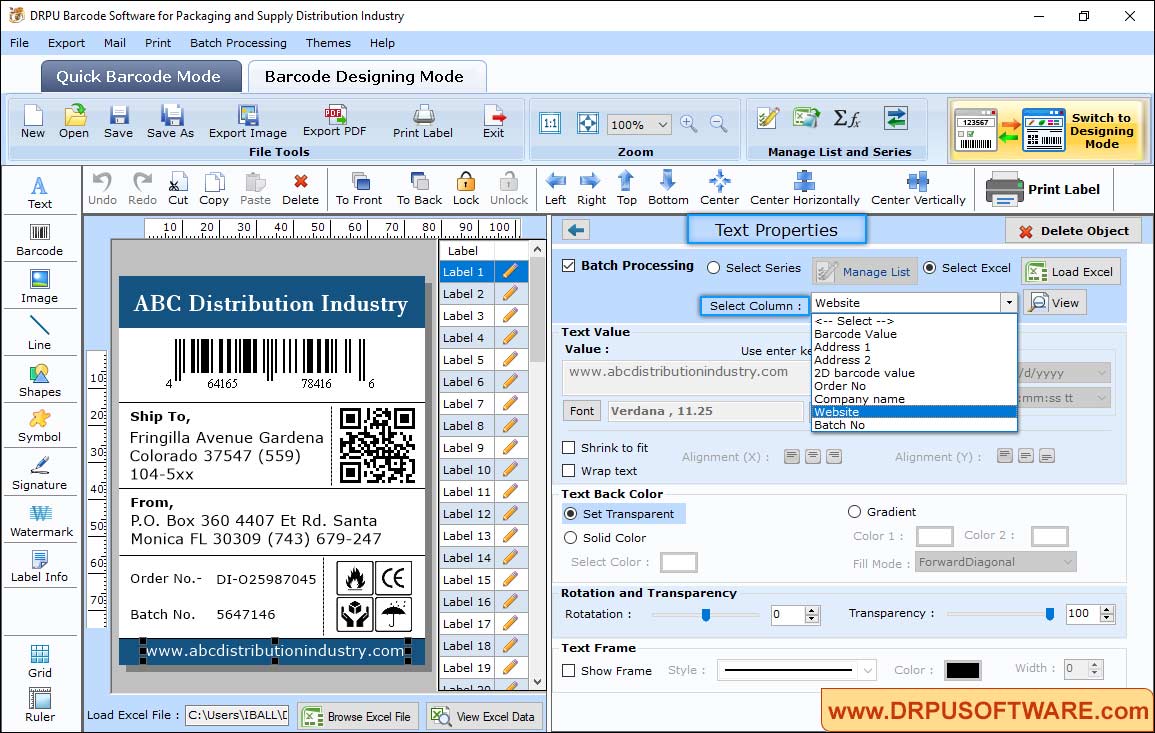Save the current label

tap(119, 122)
